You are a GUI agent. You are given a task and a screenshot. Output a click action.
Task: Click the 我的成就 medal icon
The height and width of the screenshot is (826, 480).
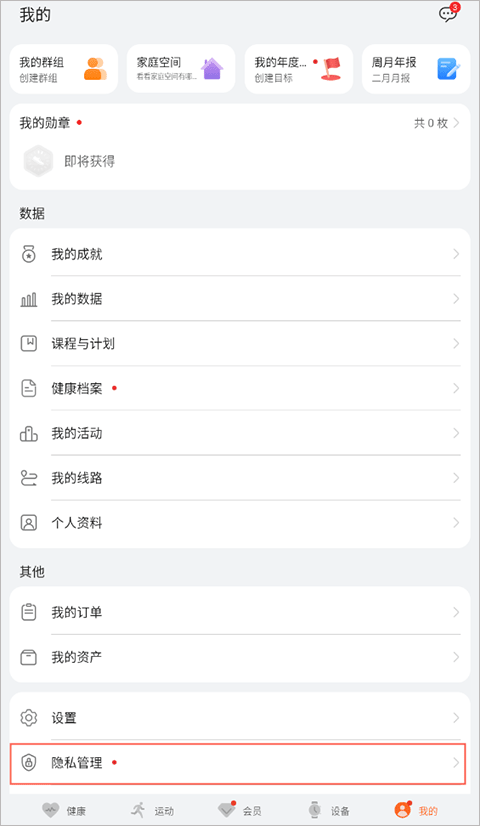coord(29,254)
